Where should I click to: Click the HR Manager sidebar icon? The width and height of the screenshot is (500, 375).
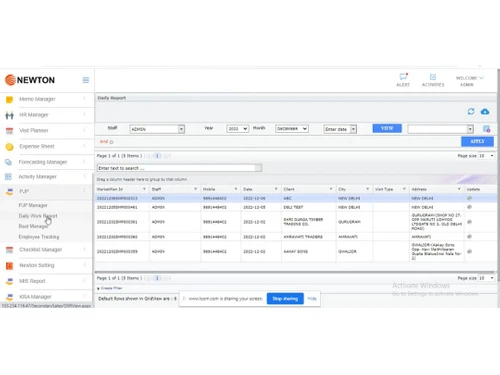(9, 115)
